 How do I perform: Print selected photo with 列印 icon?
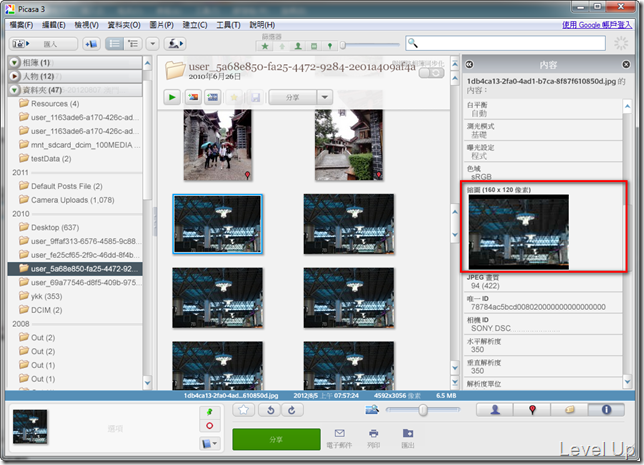(x=373, y=438)
